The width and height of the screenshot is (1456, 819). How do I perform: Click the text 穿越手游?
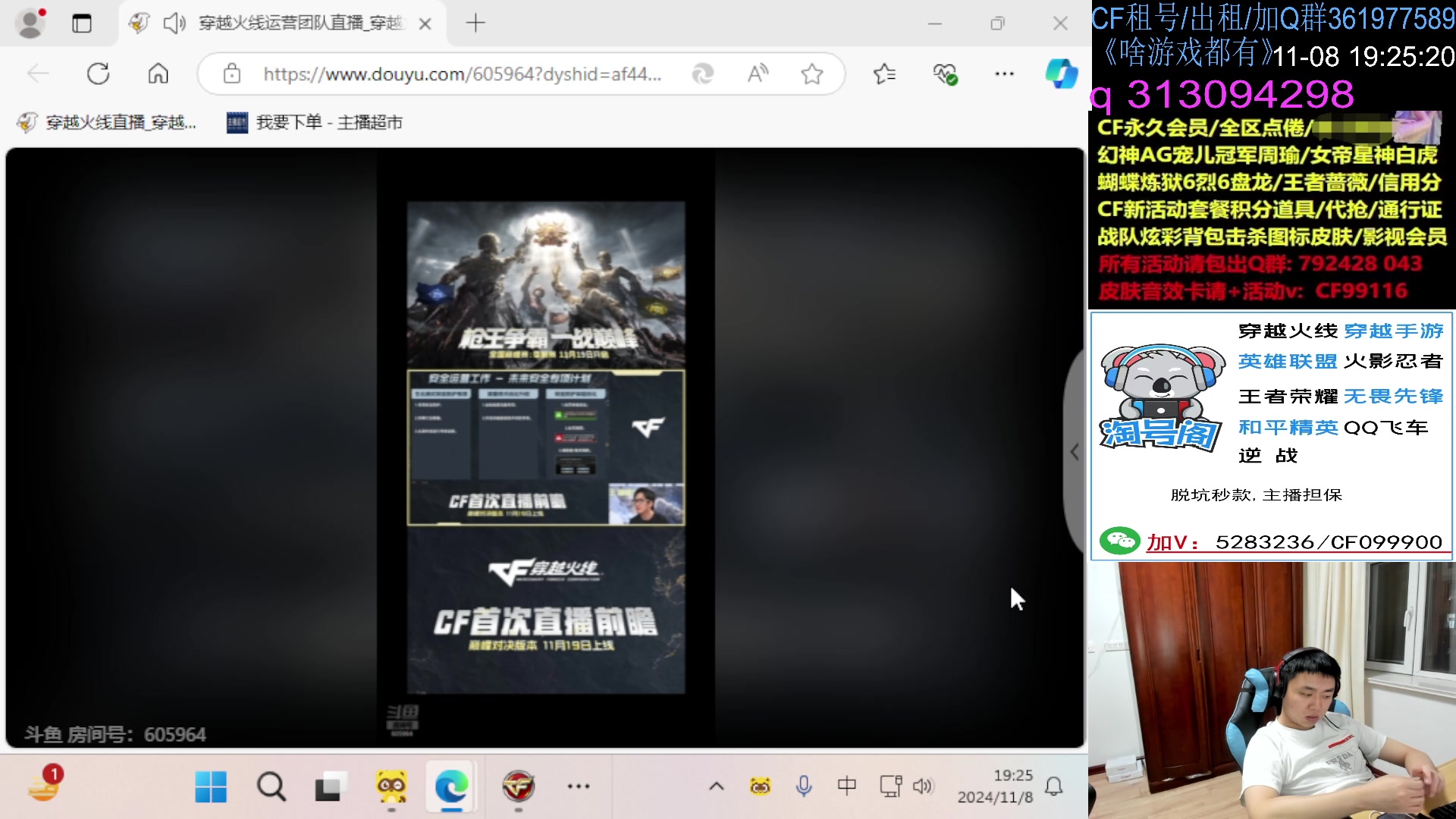[1394, 331]
